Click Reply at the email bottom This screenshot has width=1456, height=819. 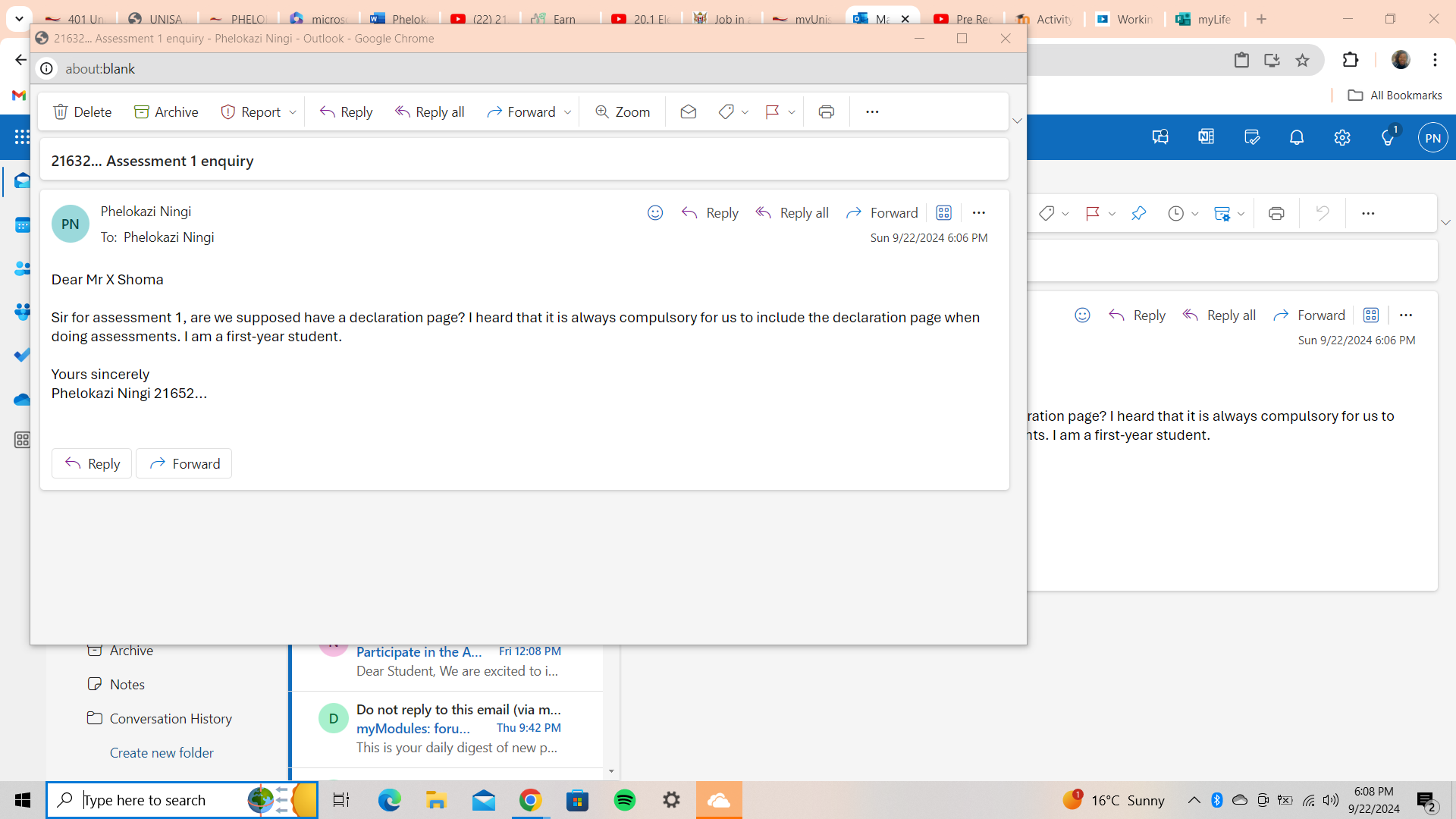91,463
